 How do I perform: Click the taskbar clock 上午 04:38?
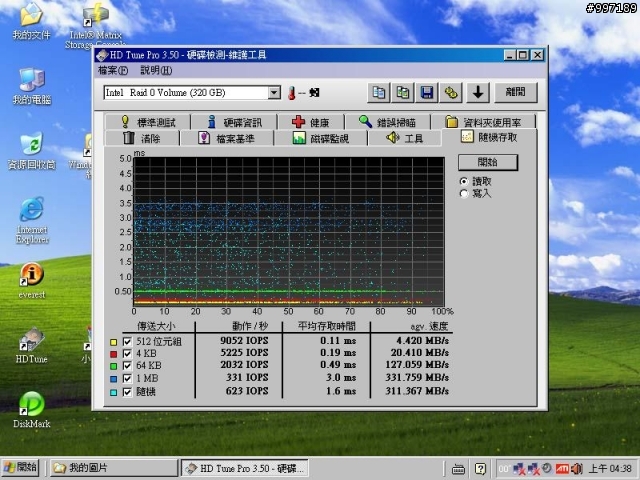coord(610,469)
